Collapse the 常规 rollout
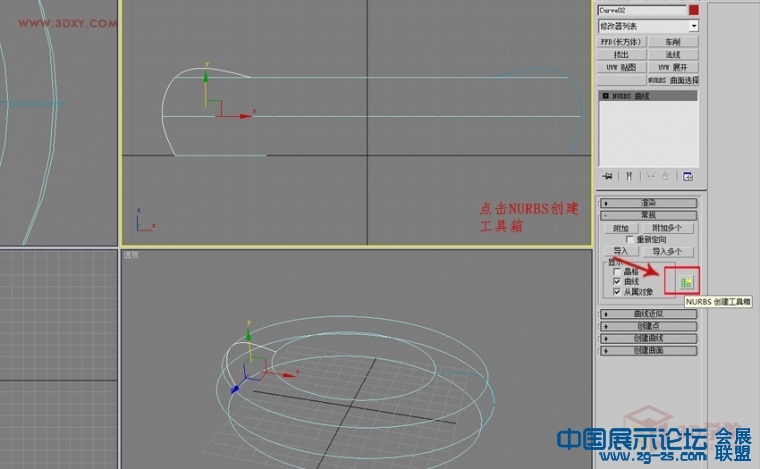 coord(649,215)
